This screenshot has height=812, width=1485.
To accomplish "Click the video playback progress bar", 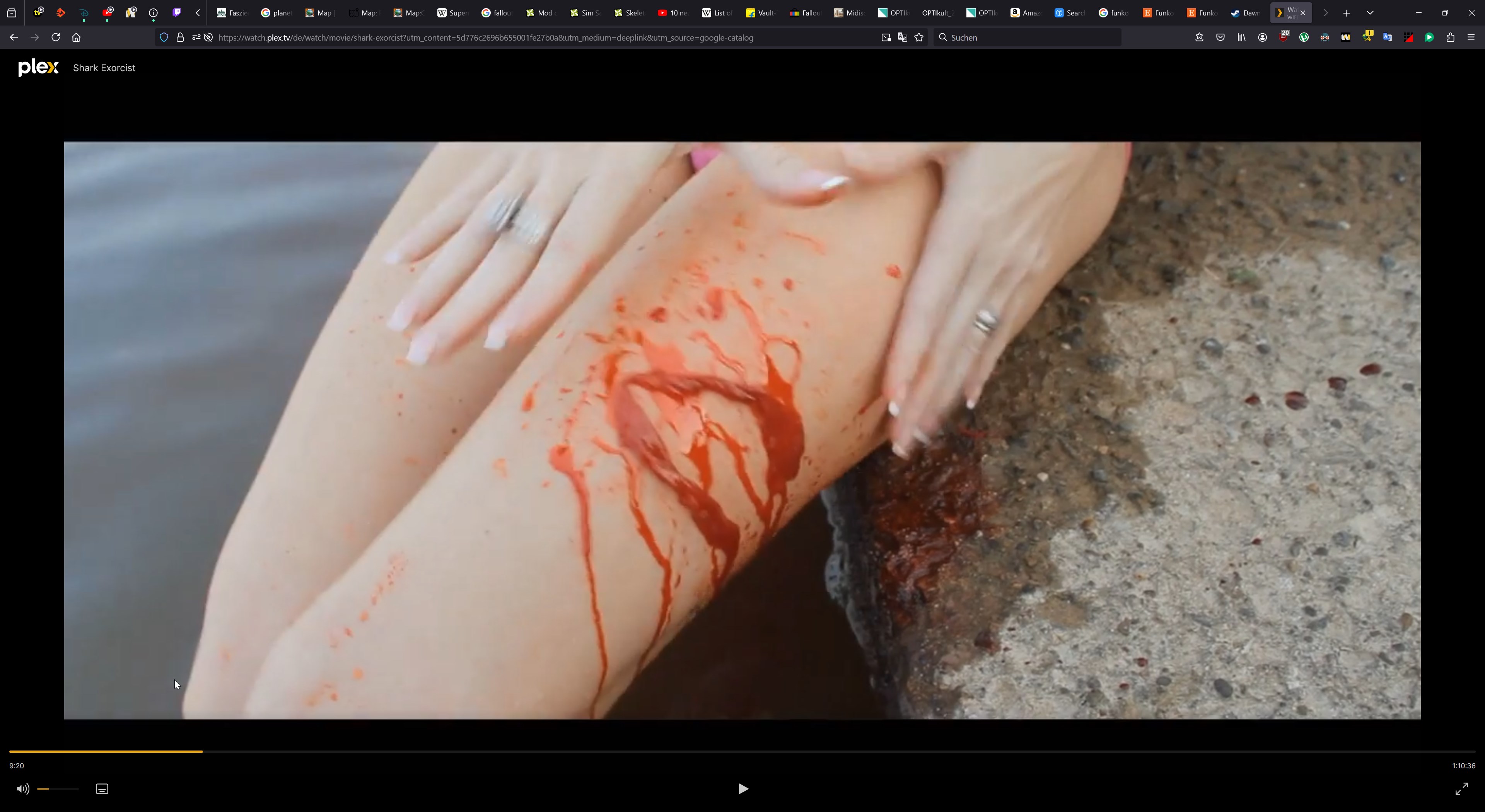I will [x=742, y=752].
